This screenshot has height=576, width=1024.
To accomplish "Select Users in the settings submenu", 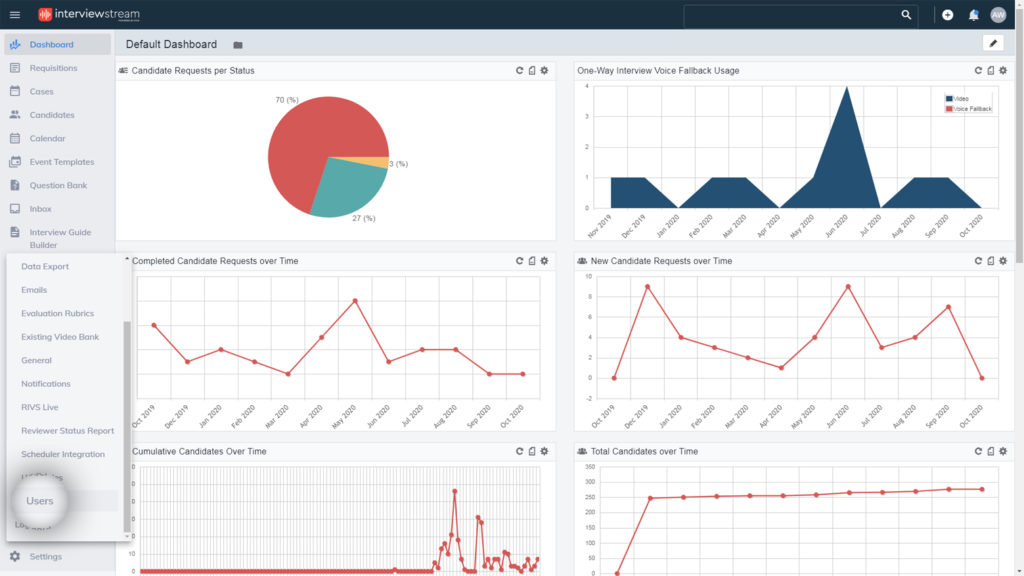I will tap(39, 501).
